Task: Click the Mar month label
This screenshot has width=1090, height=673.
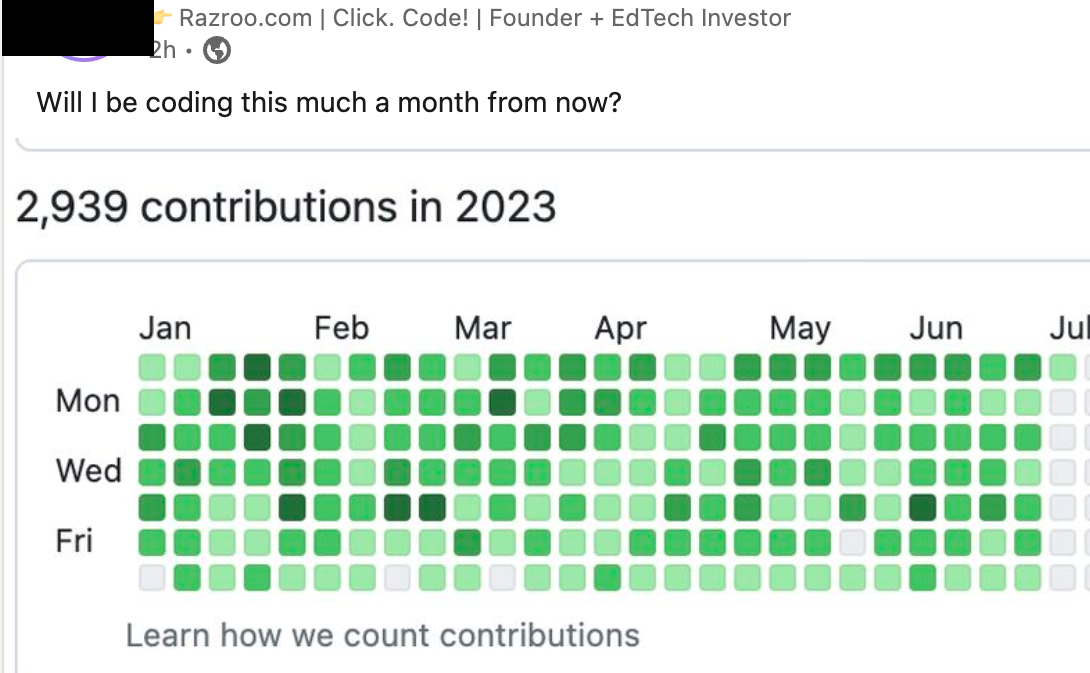Action: (x=482, y=328)
